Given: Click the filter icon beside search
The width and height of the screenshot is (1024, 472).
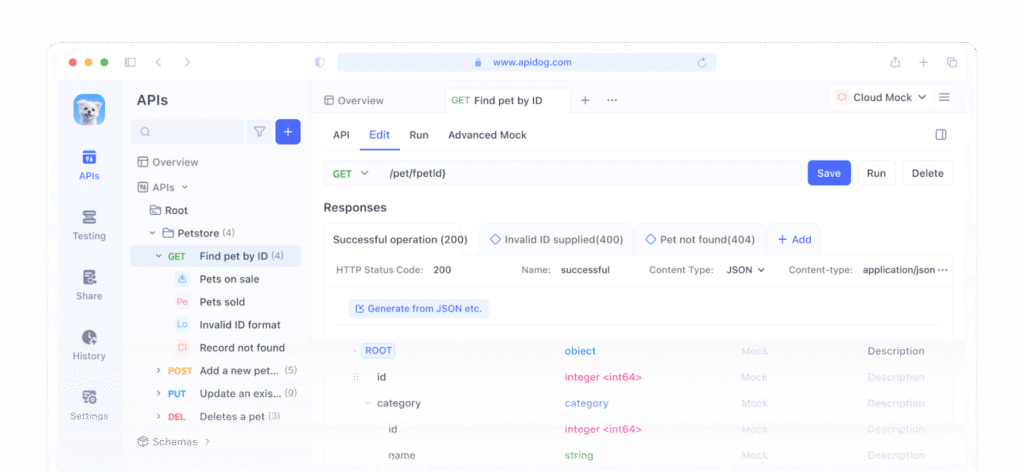Looking at the screenshot, I should tap(259, 132).
